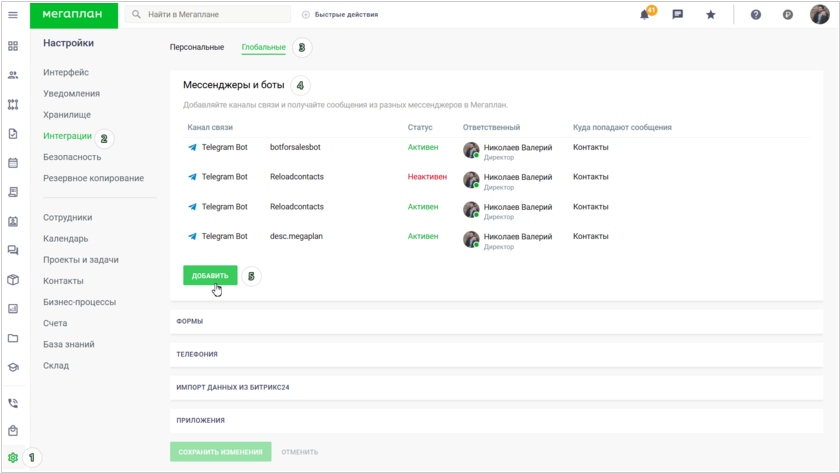Open the notifications bell

[645, 15]
